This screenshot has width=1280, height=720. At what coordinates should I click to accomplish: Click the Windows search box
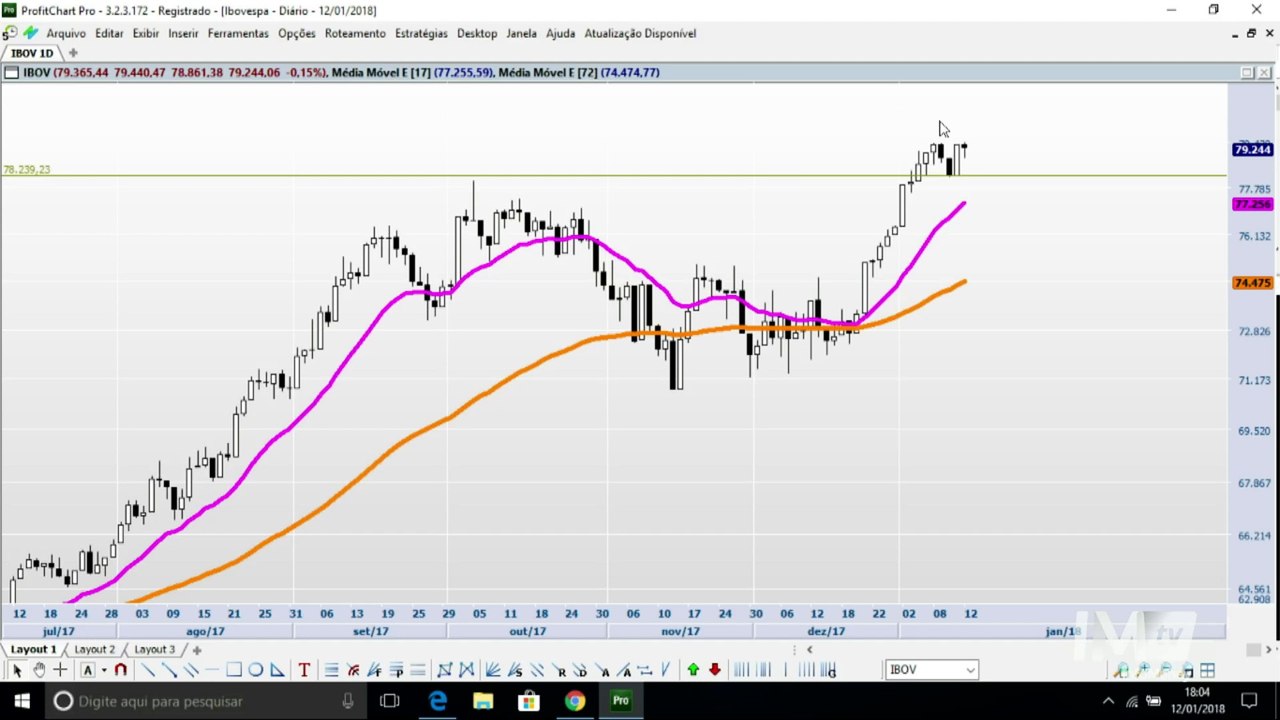click(208, 701)
